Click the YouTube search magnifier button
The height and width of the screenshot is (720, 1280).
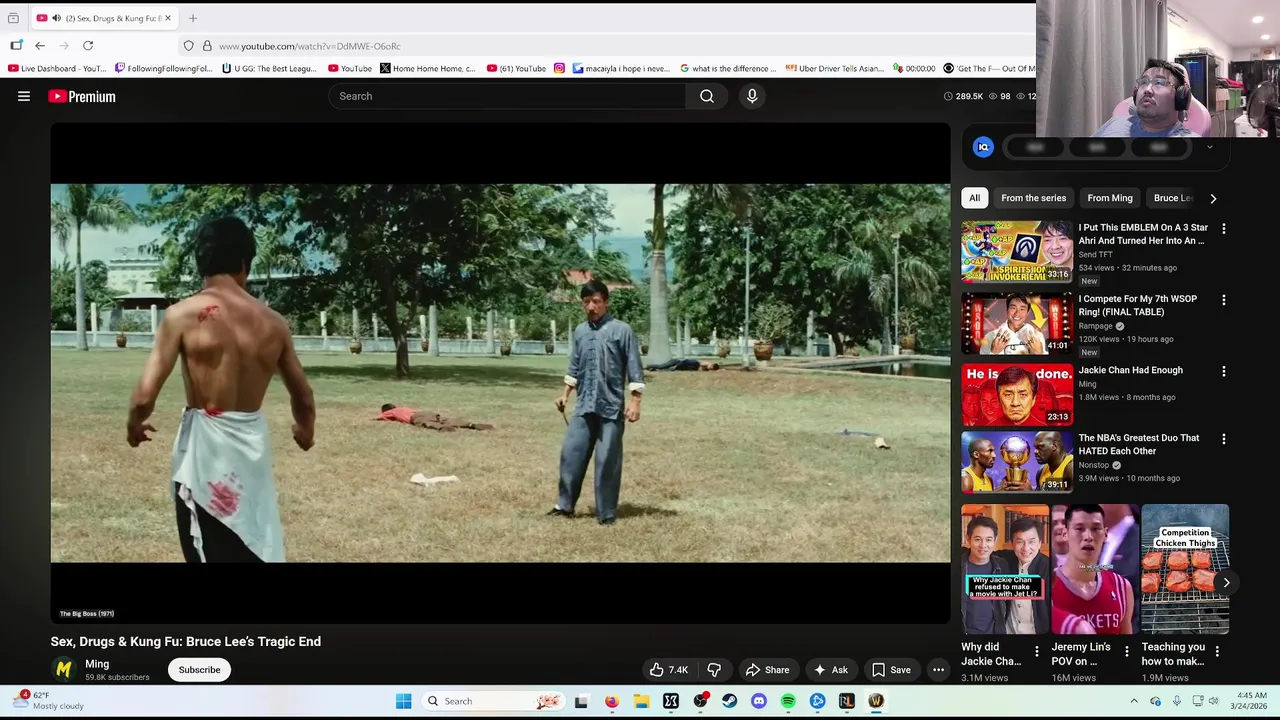click(x=707, y=96)
